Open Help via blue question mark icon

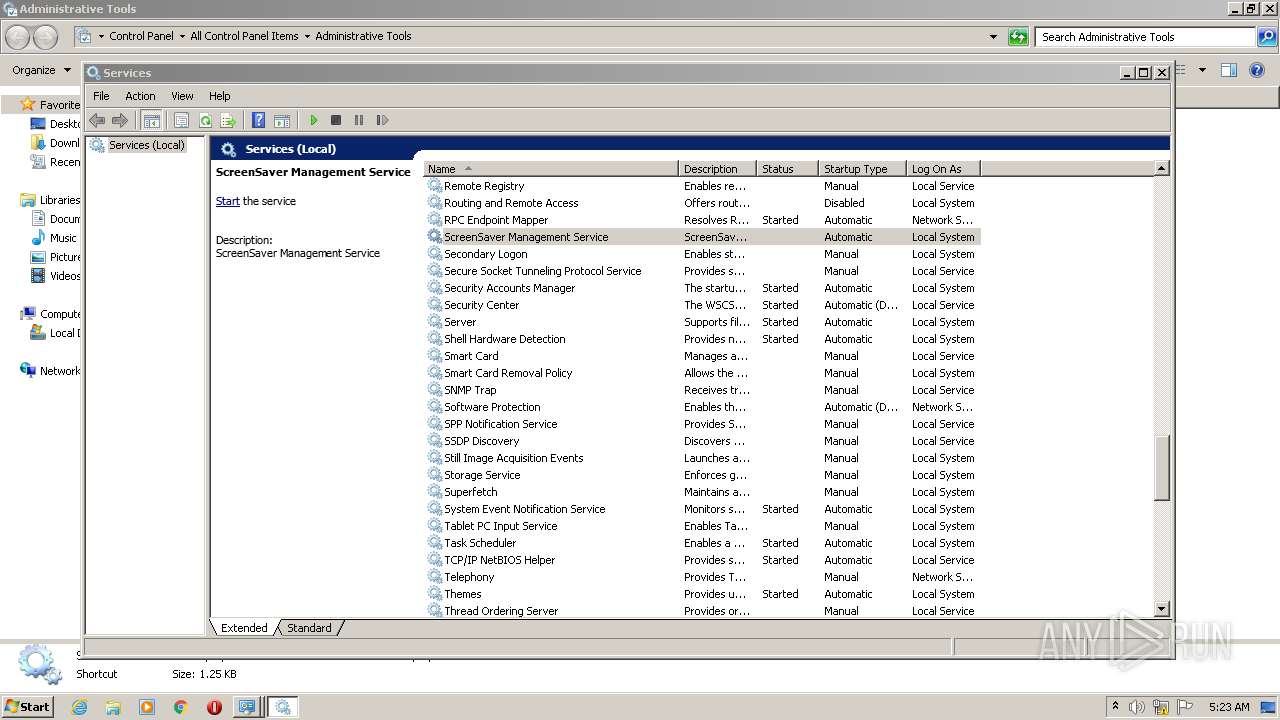tap(258, 120)
